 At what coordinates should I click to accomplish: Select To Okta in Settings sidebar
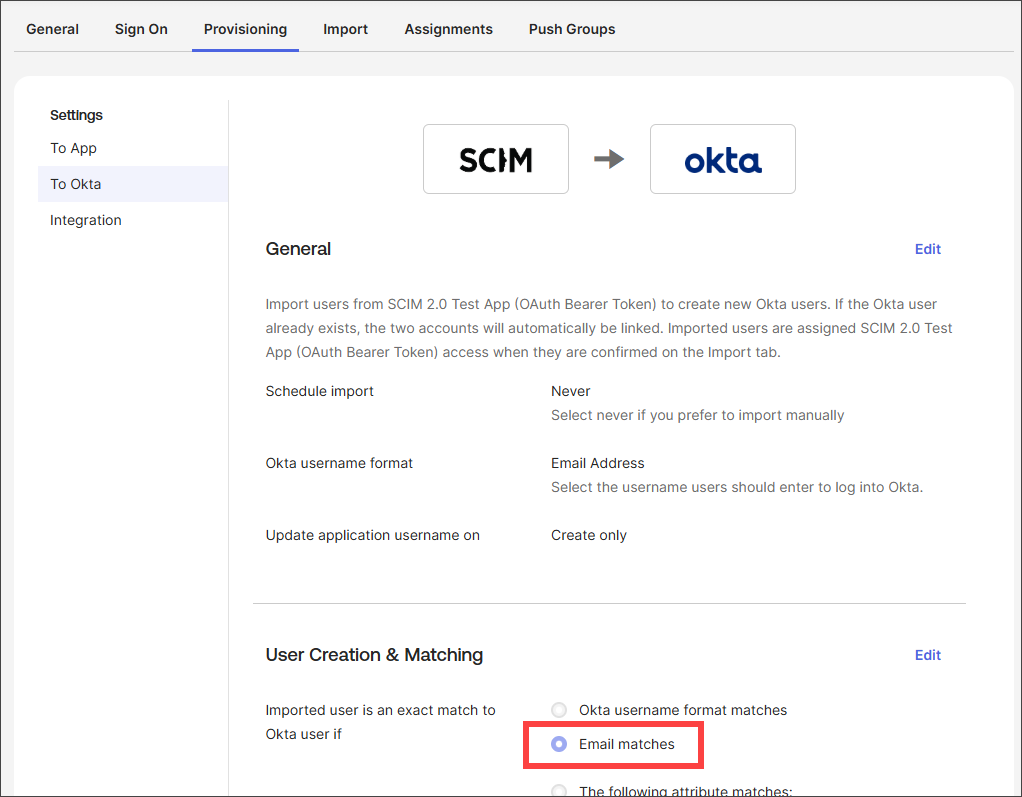133,184
